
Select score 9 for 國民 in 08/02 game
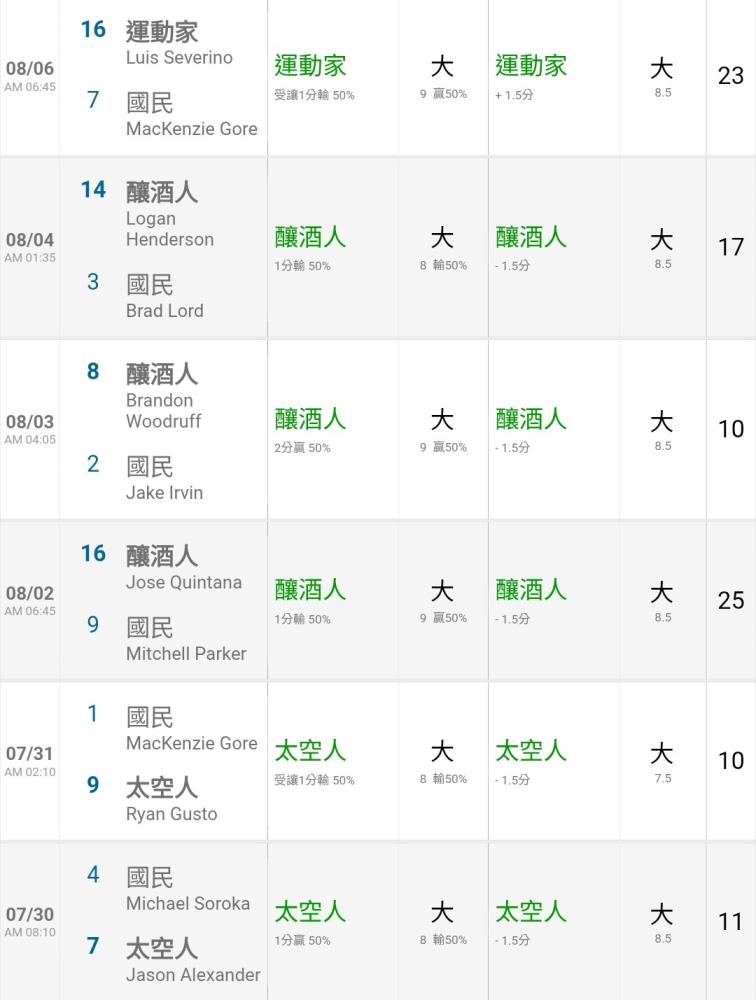[x=93, y=624]
